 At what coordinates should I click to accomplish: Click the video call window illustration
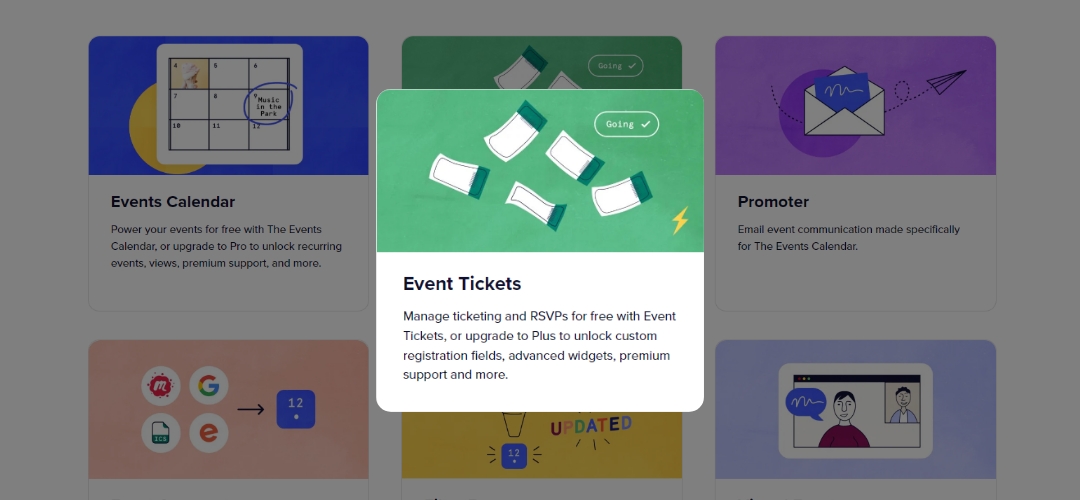point(856,411)
